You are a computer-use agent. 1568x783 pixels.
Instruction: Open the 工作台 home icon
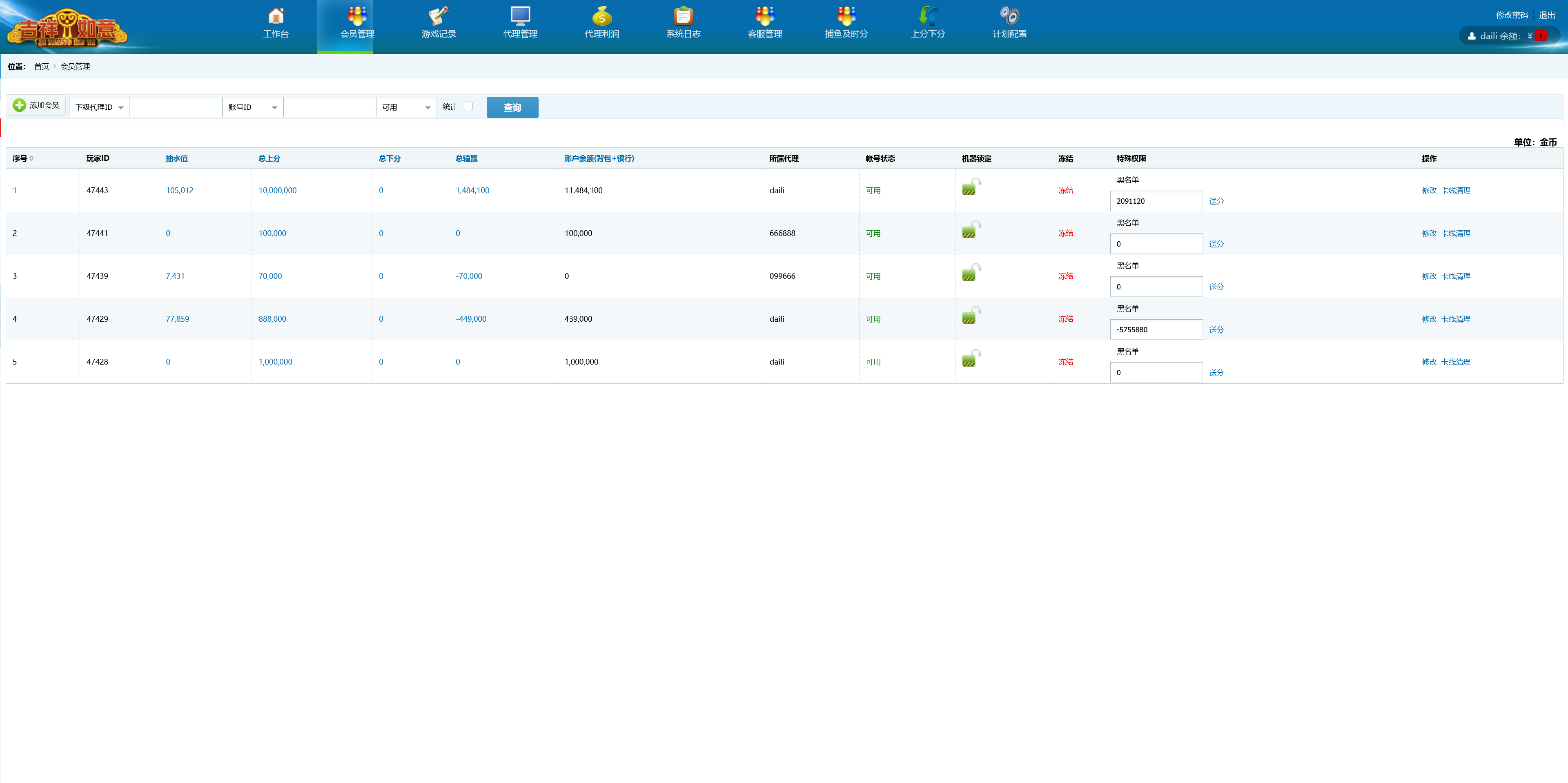point(276,15)
